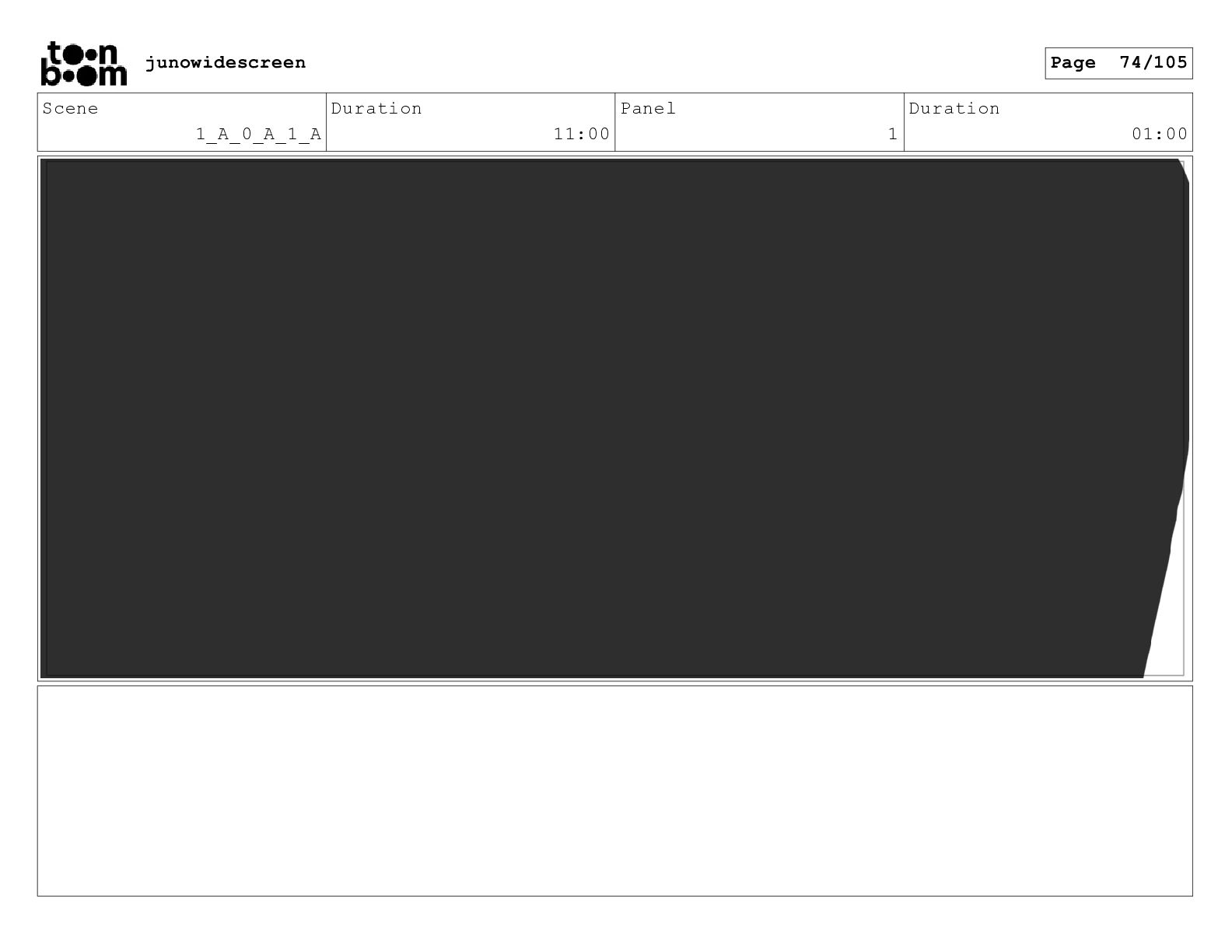Click the Scene header label
1232x952 pixels.
(x=70, y=108)
